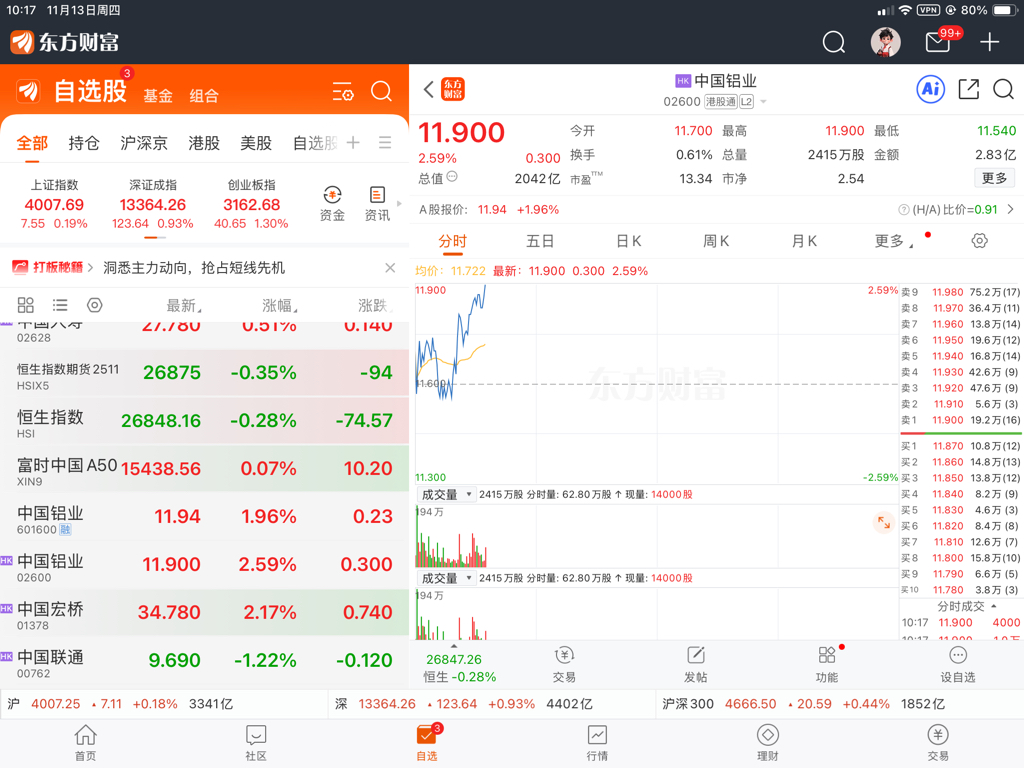Open 功能 features menu
The height and width of the screenshot is (768, 1024).
point(827,665)
